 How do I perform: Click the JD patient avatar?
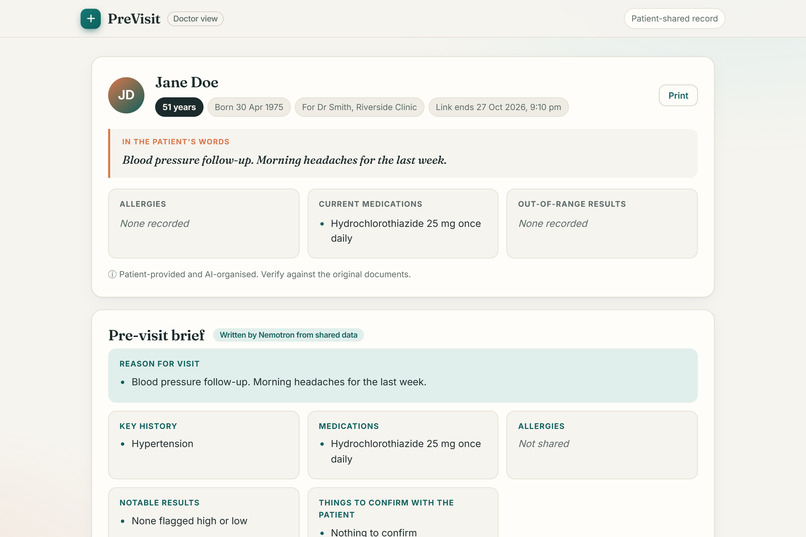pos(126,95)
